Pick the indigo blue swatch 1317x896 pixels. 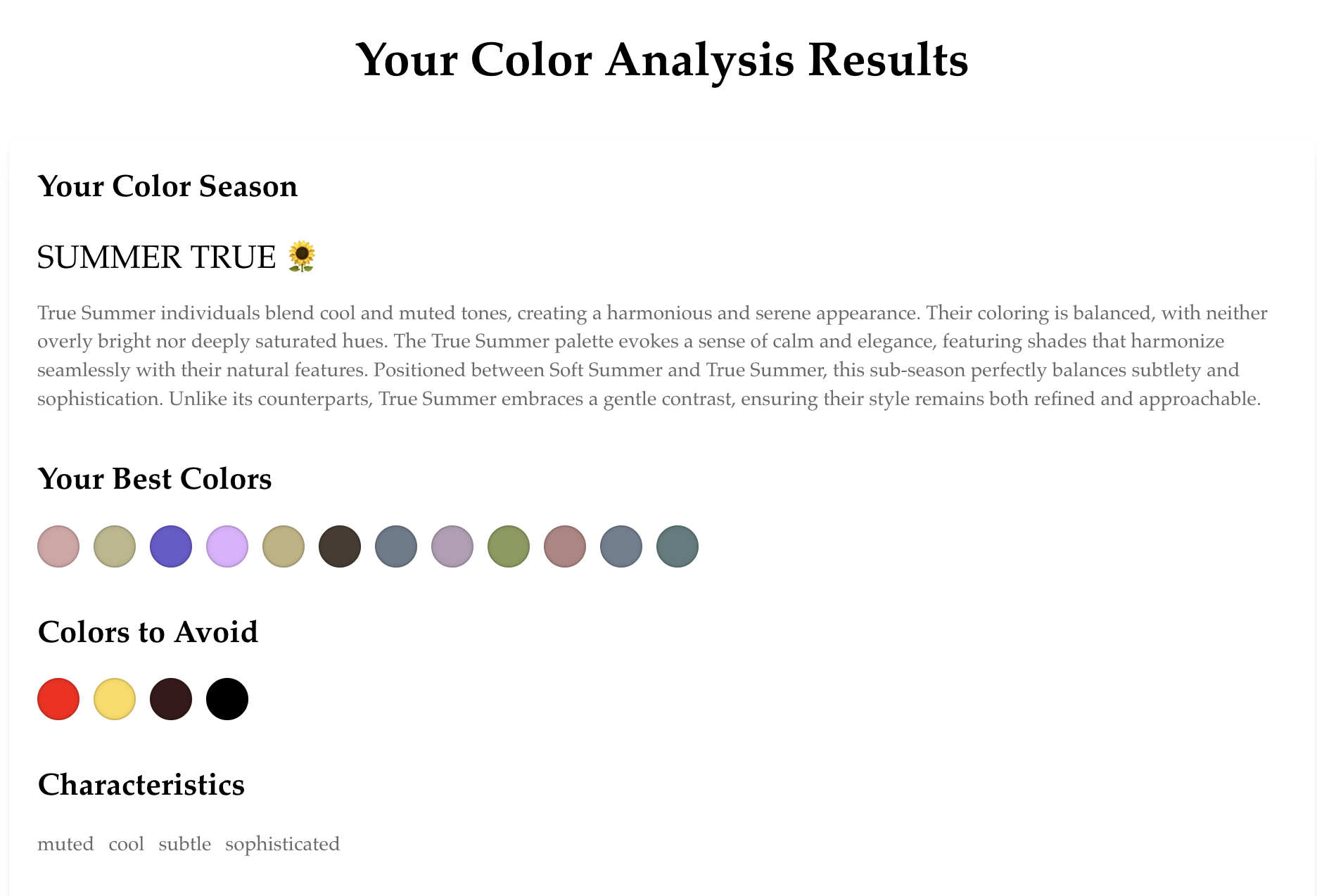(x=171, y=546)
